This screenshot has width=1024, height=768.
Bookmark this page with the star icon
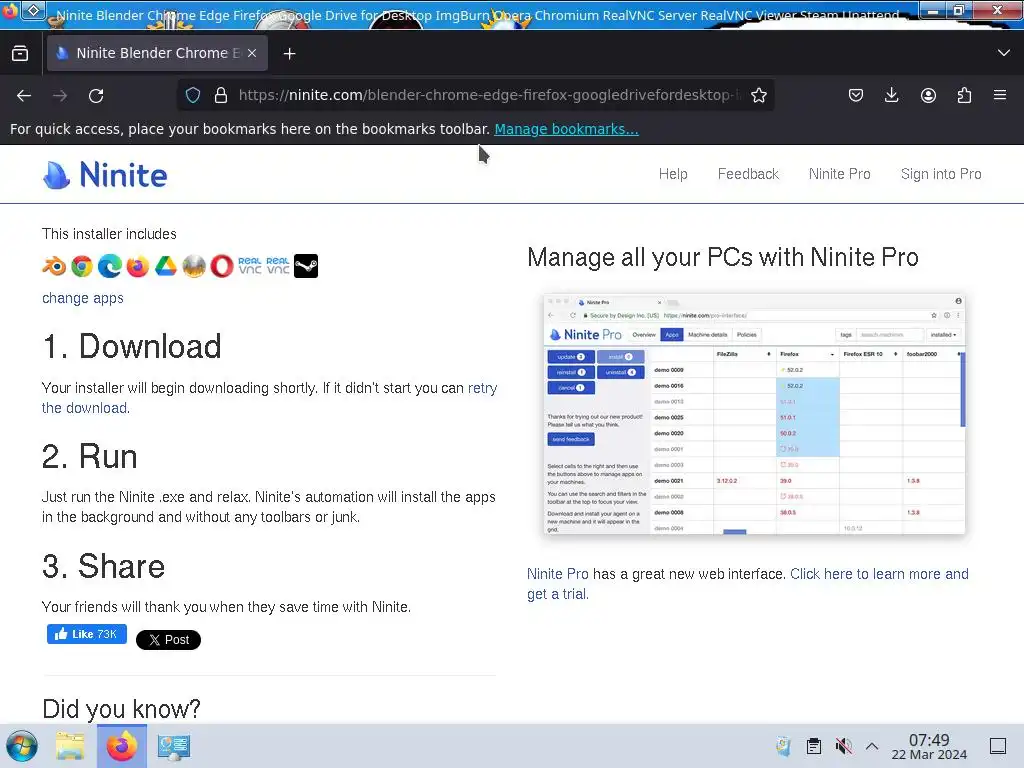click(x=758, y=95)
